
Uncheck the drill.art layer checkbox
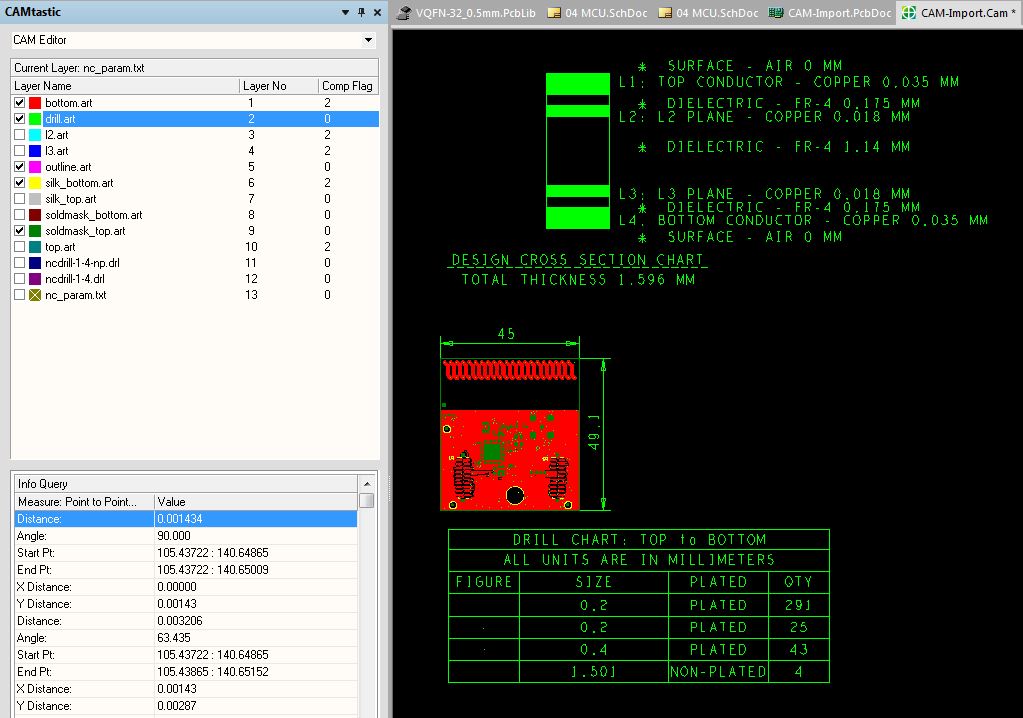[20, 119]
